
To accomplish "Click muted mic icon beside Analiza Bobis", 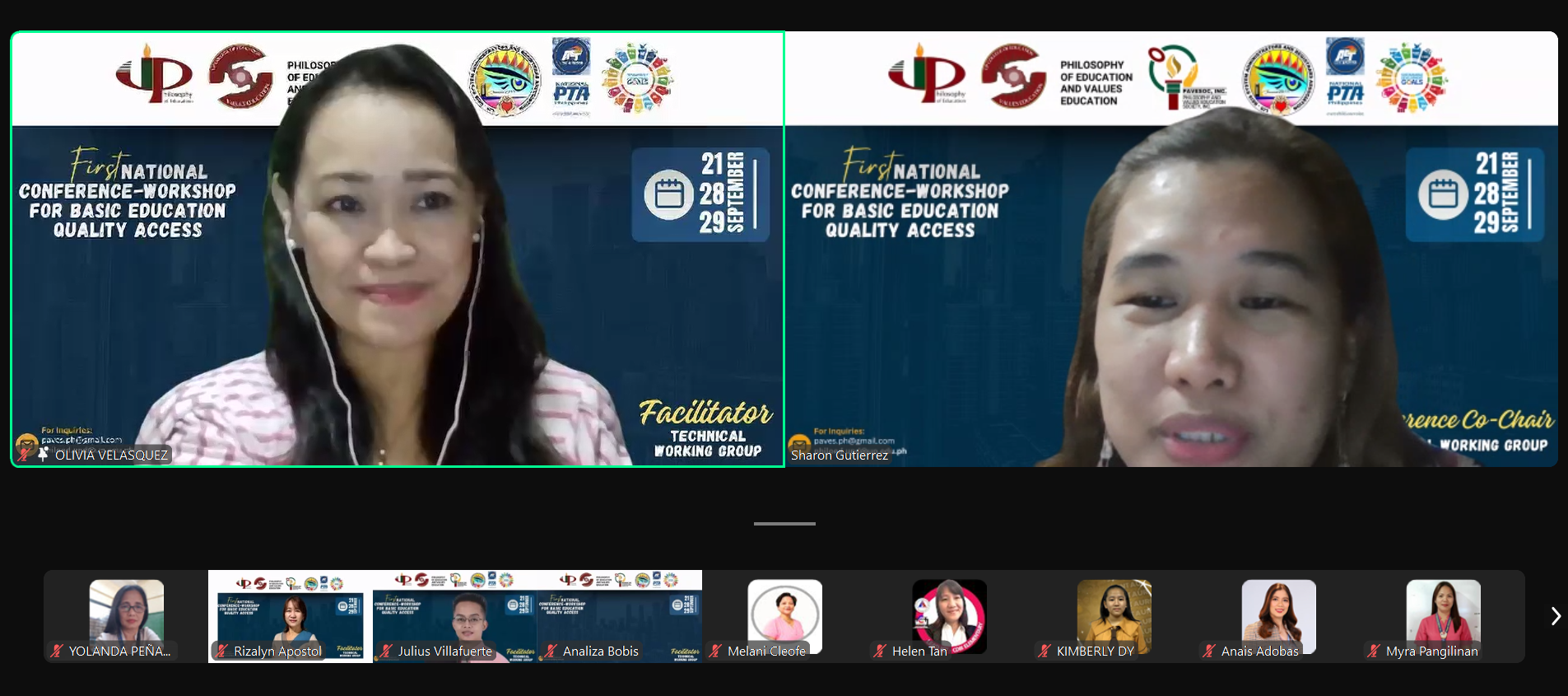I will pos(551,651).
